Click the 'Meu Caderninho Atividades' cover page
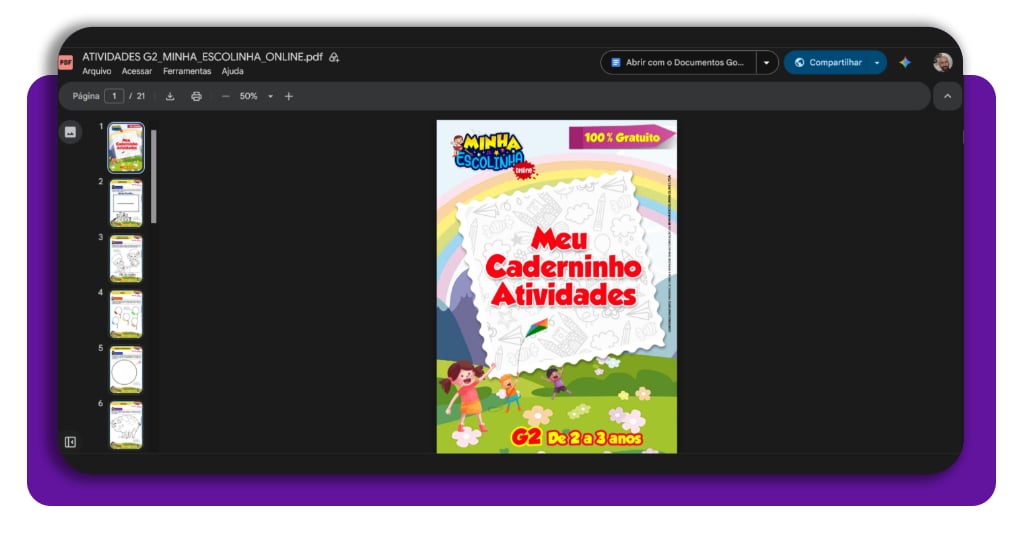 (x=556, y=287)
